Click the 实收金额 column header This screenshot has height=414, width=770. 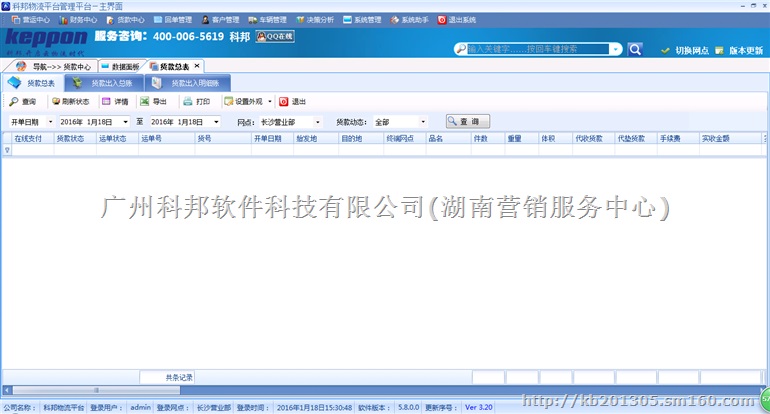731,138
